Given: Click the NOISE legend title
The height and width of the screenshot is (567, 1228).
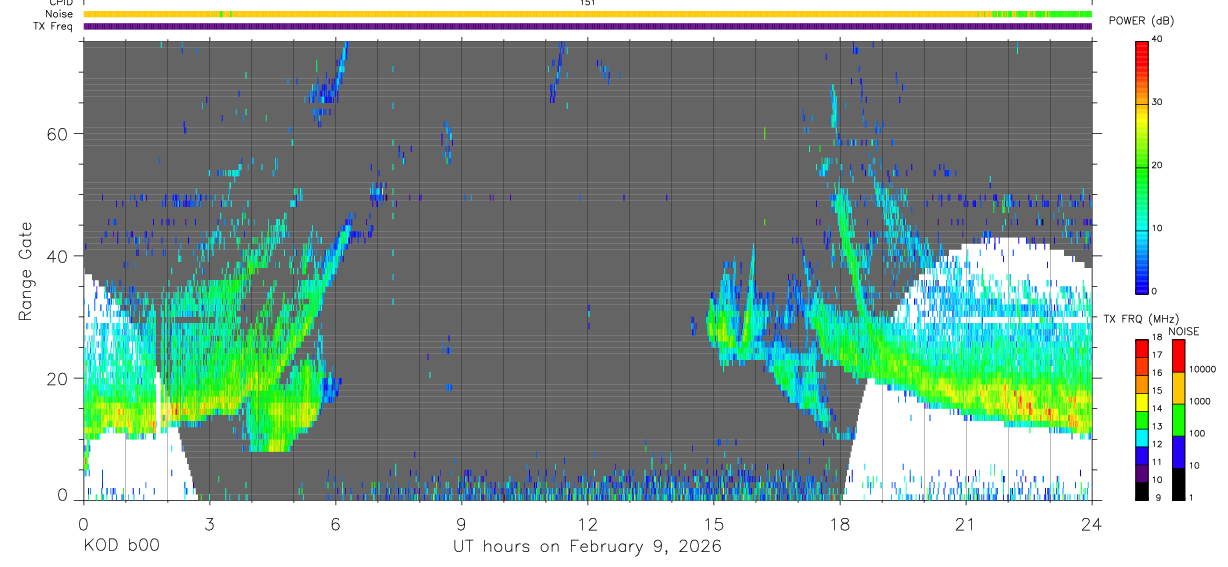Looking at the screenshot, I should point(1185,331).
